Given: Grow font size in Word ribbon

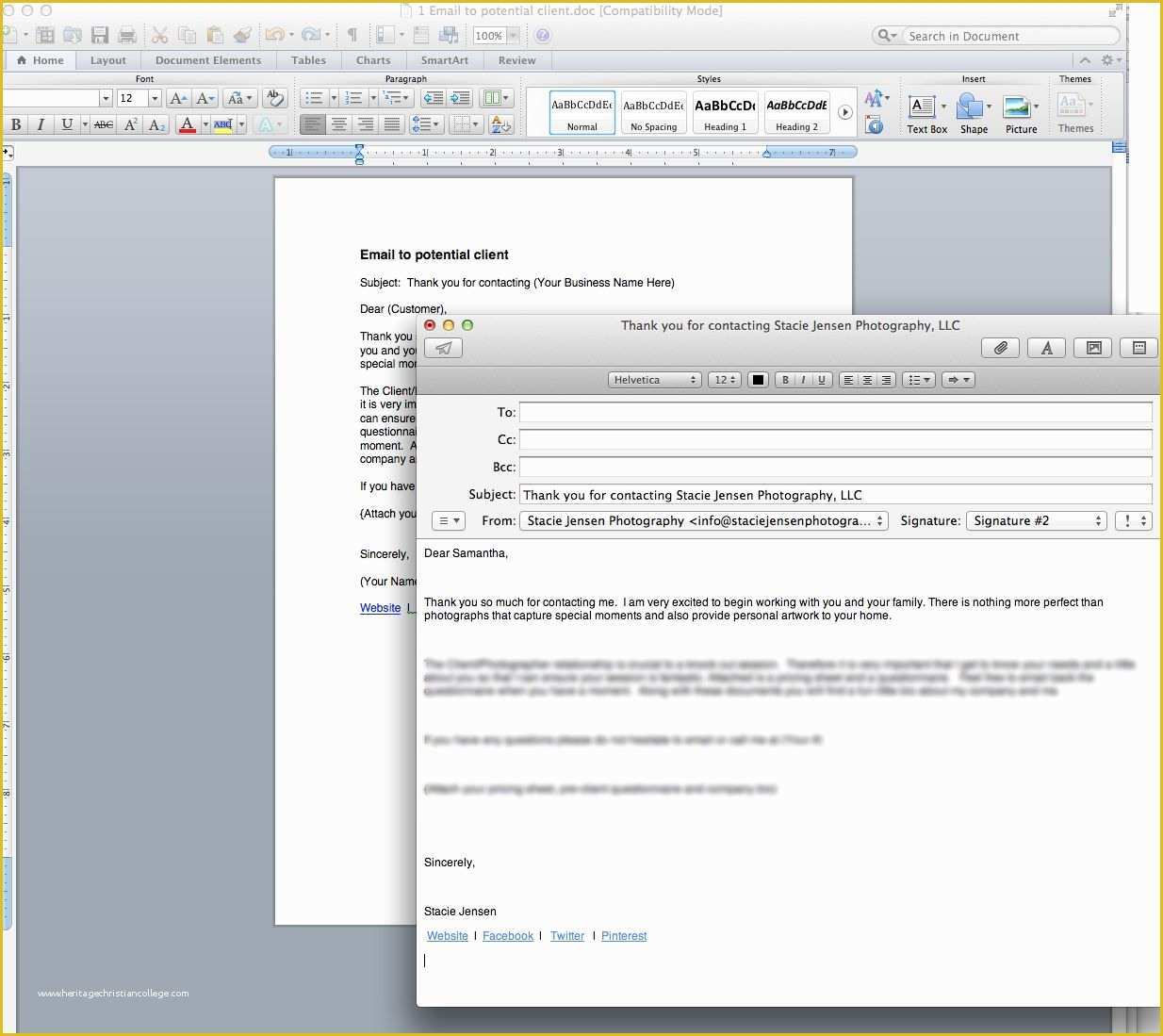Looking at the screenshot, I should 177,98.
